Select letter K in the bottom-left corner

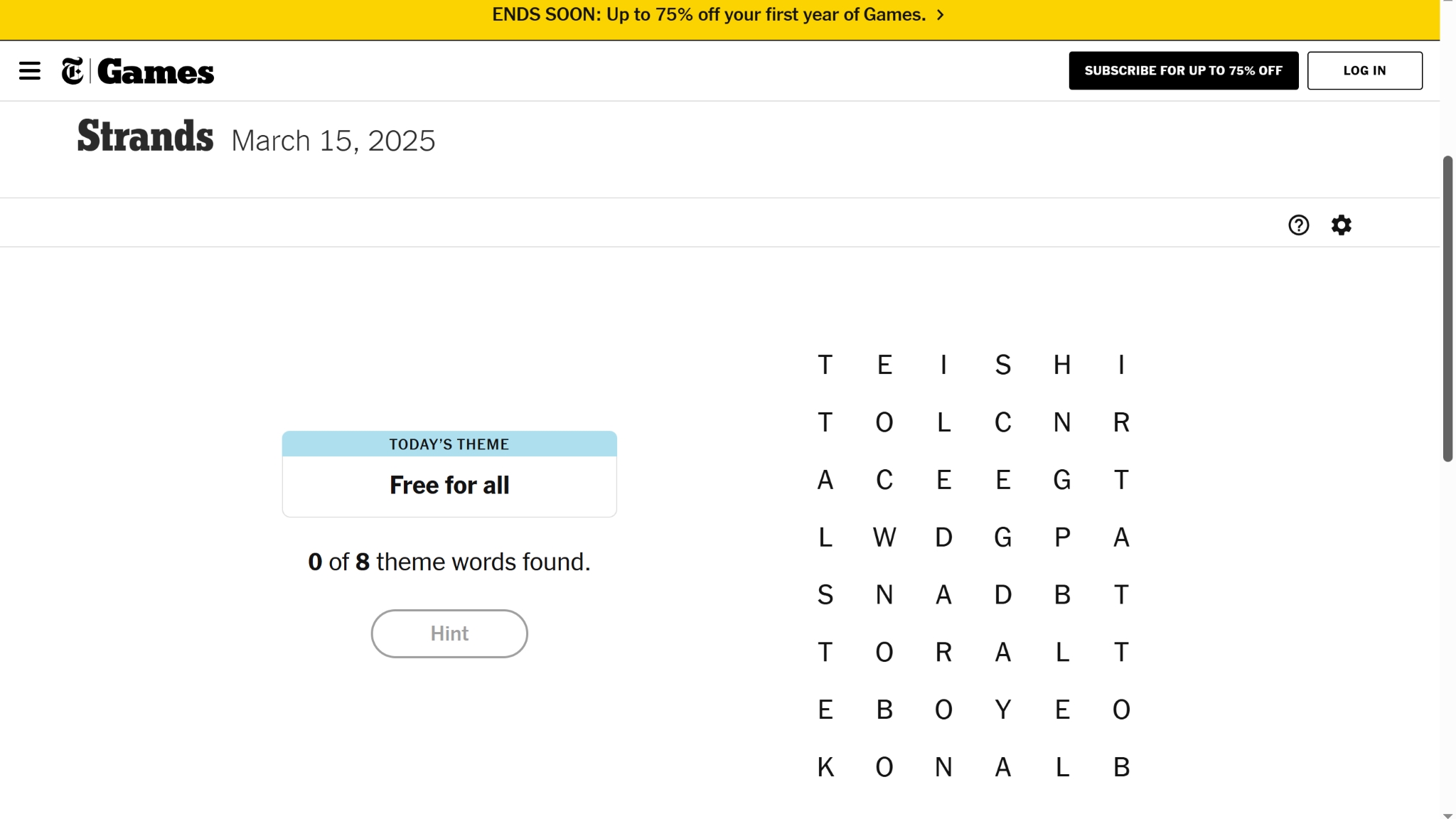(x=825, y=767)
